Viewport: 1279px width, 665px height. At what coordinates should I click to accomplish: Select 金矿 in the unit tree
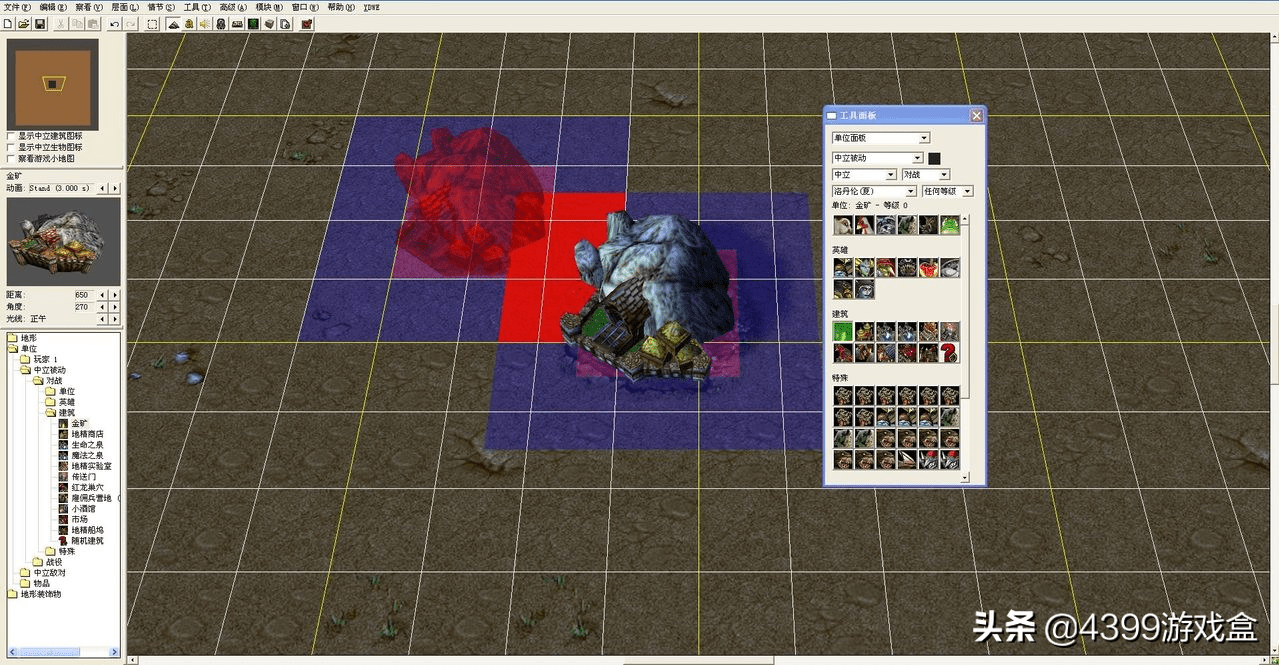(x=79, y=423)
